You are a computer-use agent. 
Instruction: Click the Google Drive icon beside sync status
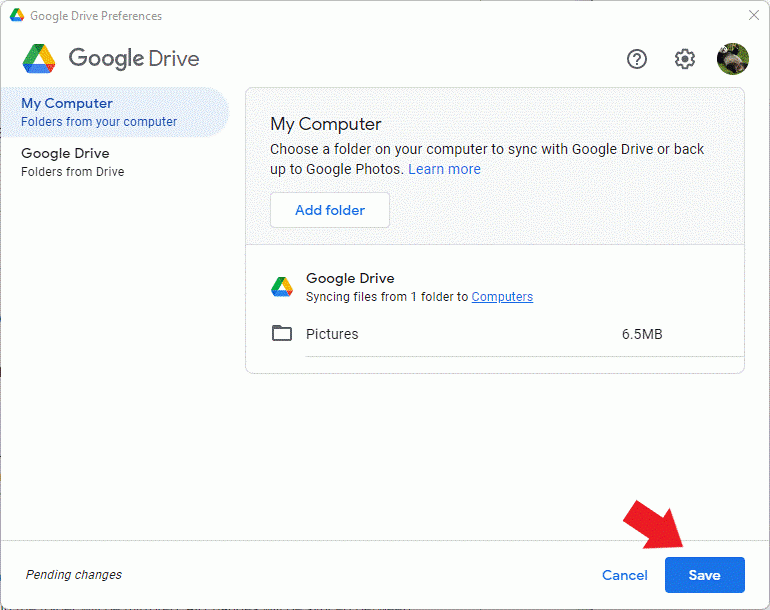(282, 287)
